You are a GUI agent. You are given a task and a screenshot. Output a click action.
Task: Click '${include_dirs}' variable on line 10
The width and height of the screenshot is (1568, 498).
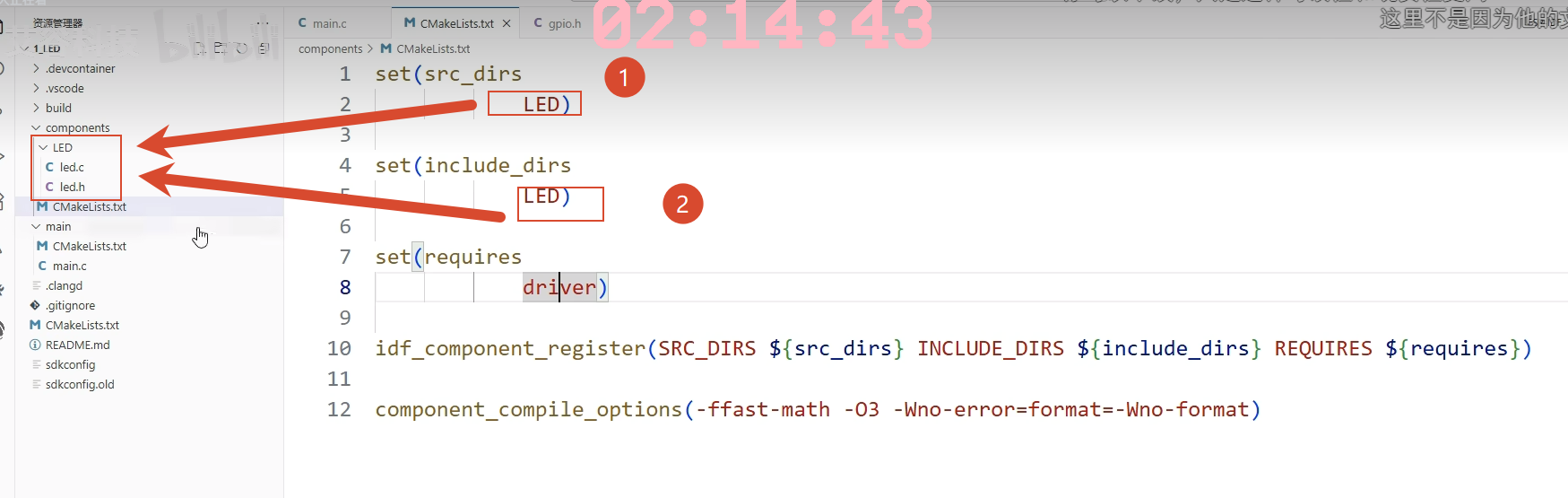(x=1169, y=348)
